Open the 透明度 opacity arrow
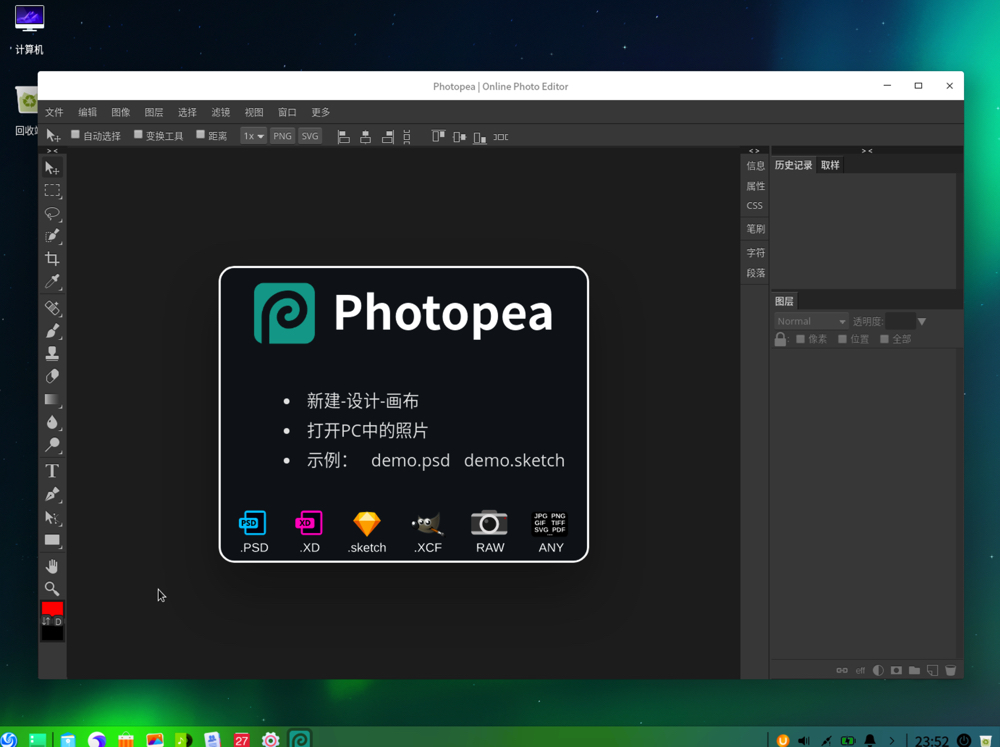 [922, 322]
